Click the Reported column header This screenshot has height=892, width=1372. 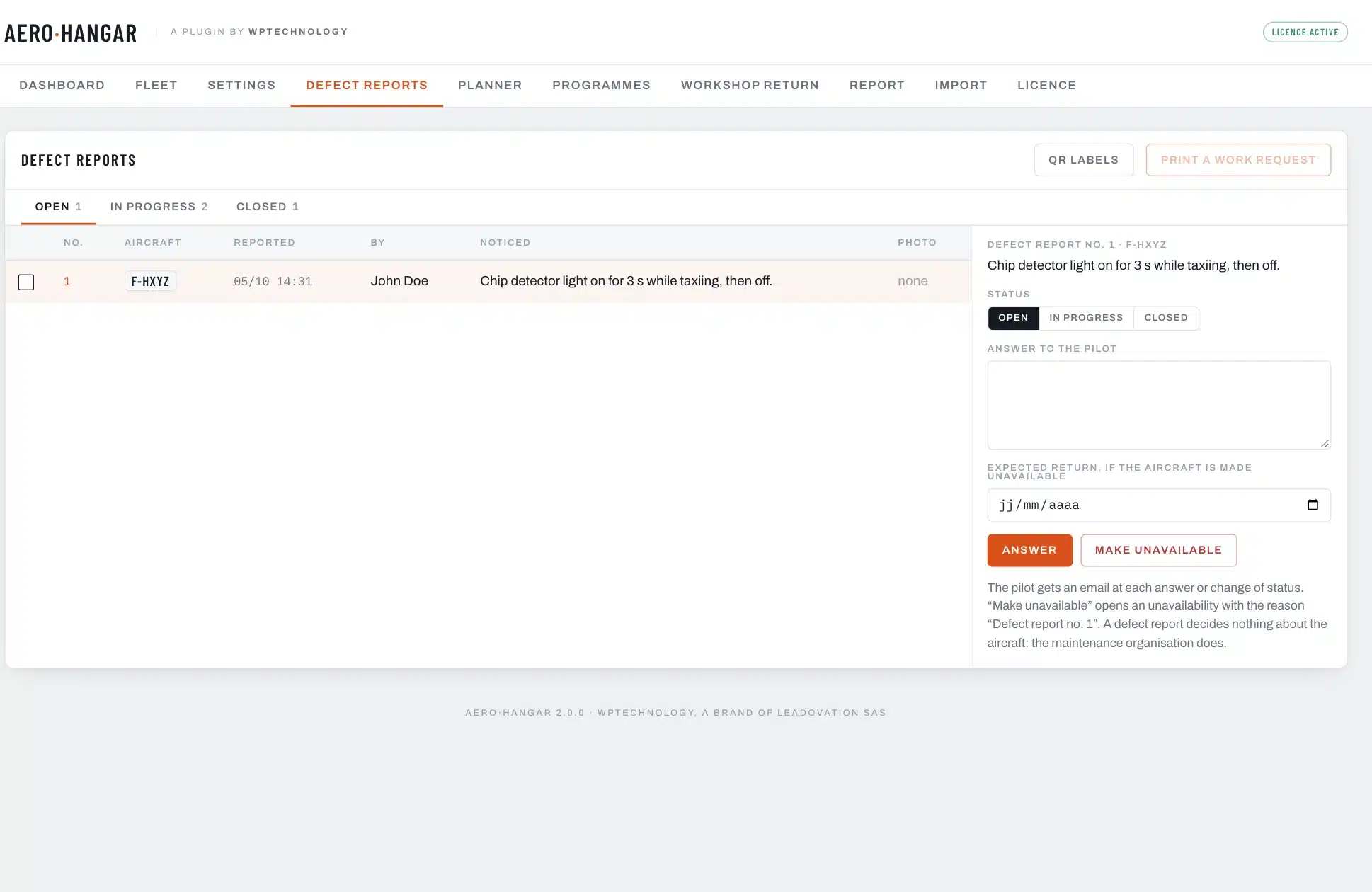264,243
